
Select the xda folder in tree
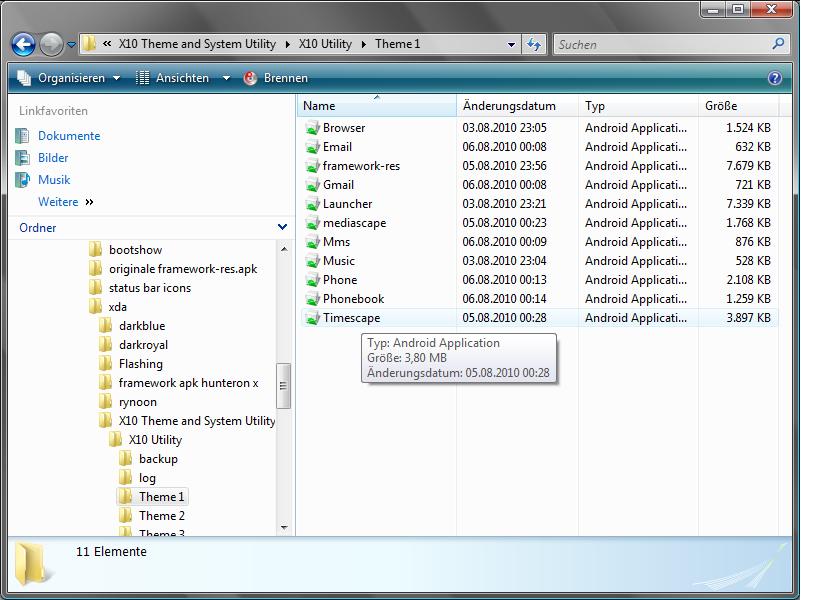click(x=117, y=307)
